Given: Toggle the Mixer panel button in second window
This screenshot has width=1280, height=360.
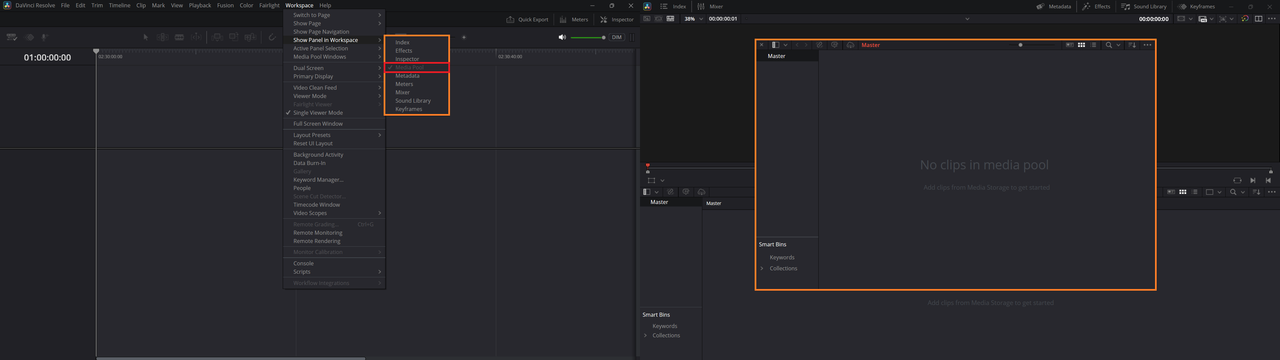Looking at the screenshot, I should point(710,6).
